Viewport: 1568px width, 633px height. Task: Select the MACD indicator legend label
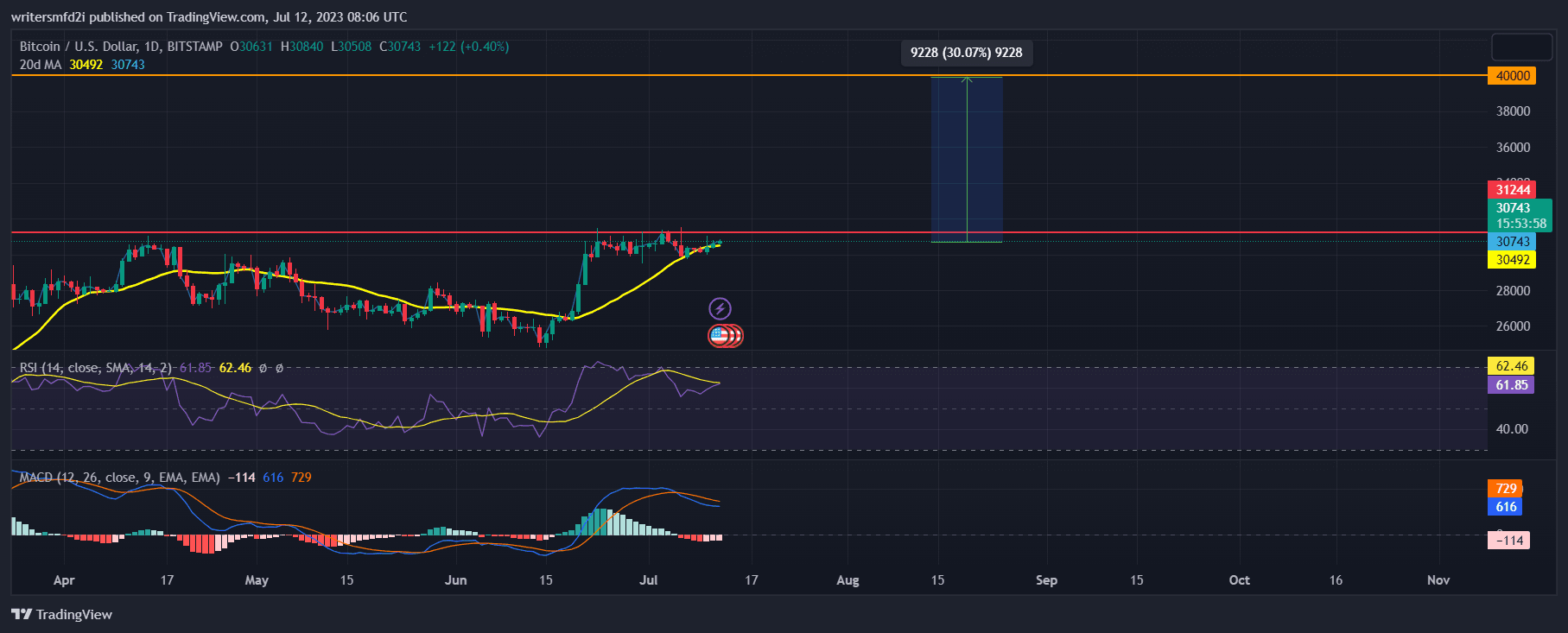click(119, 478)
